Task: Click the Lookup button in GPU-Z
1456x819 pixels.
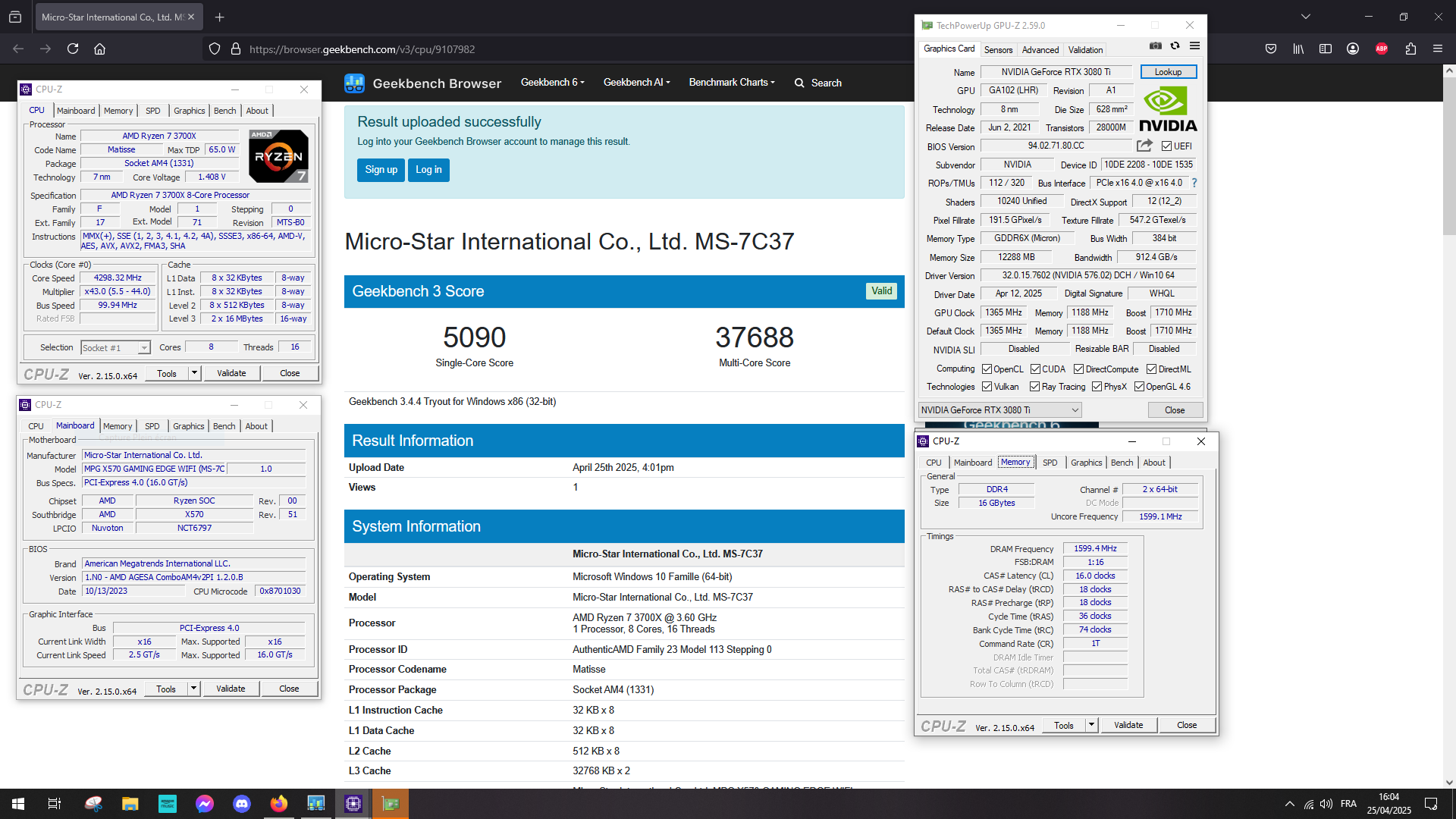Action: point(1168,72)
